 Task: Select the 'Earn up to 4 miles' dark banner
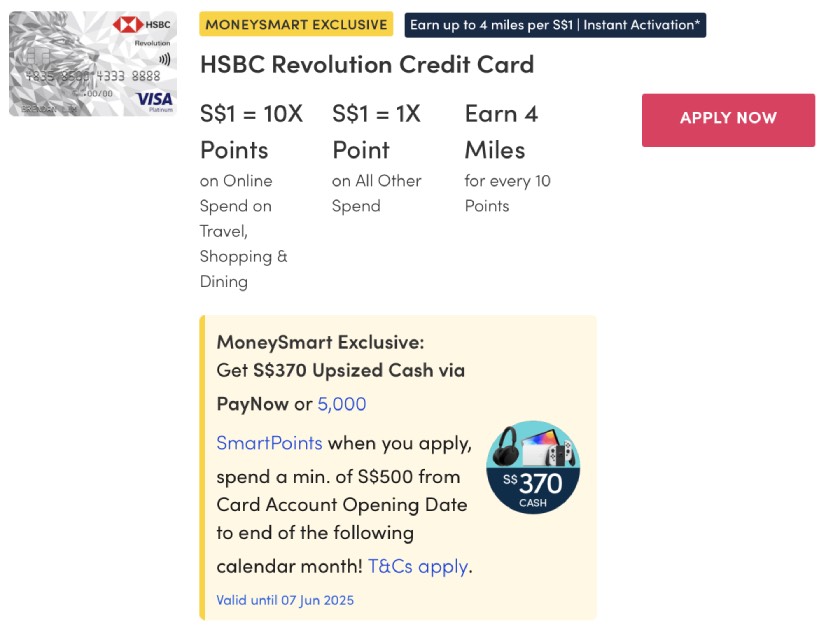click(x=554, y=25)
